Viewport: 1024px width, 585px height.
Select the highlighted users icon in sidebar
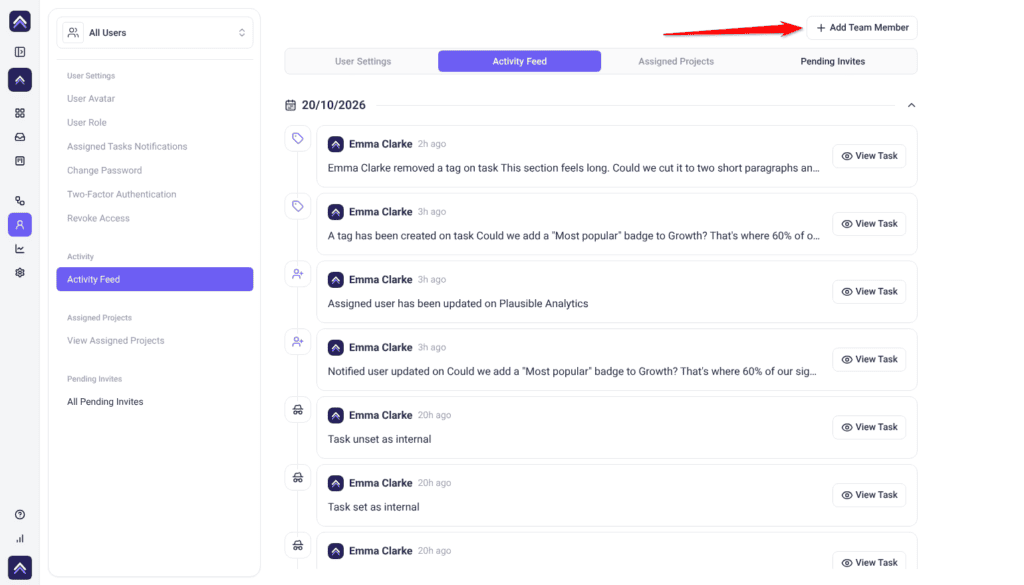coord(20,225)
